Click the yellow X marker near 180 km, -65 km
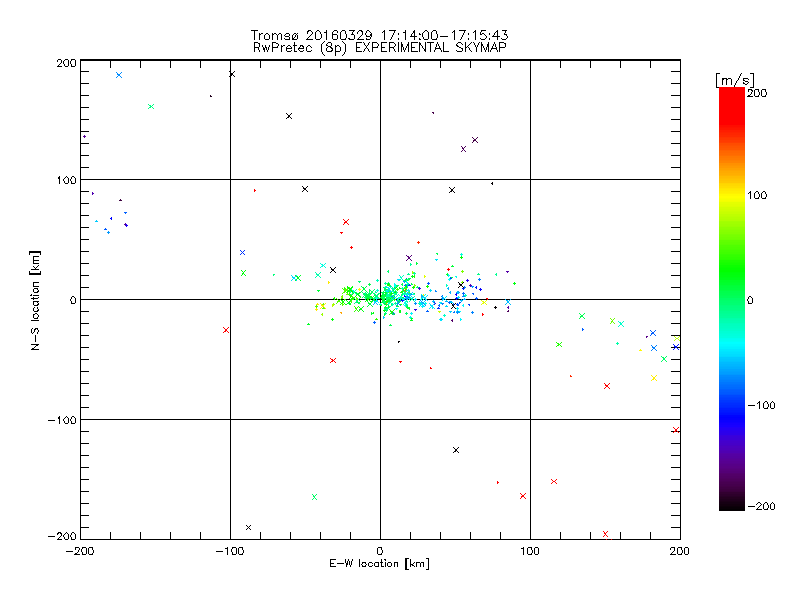800x600 pixels. [654, 378]
